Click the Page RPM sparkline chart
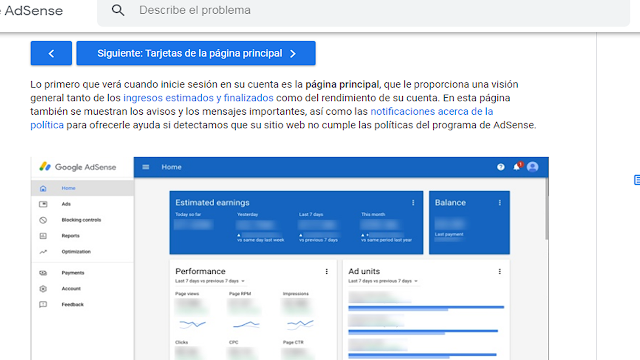The image size is (640, 360). [x=246, y=325]
